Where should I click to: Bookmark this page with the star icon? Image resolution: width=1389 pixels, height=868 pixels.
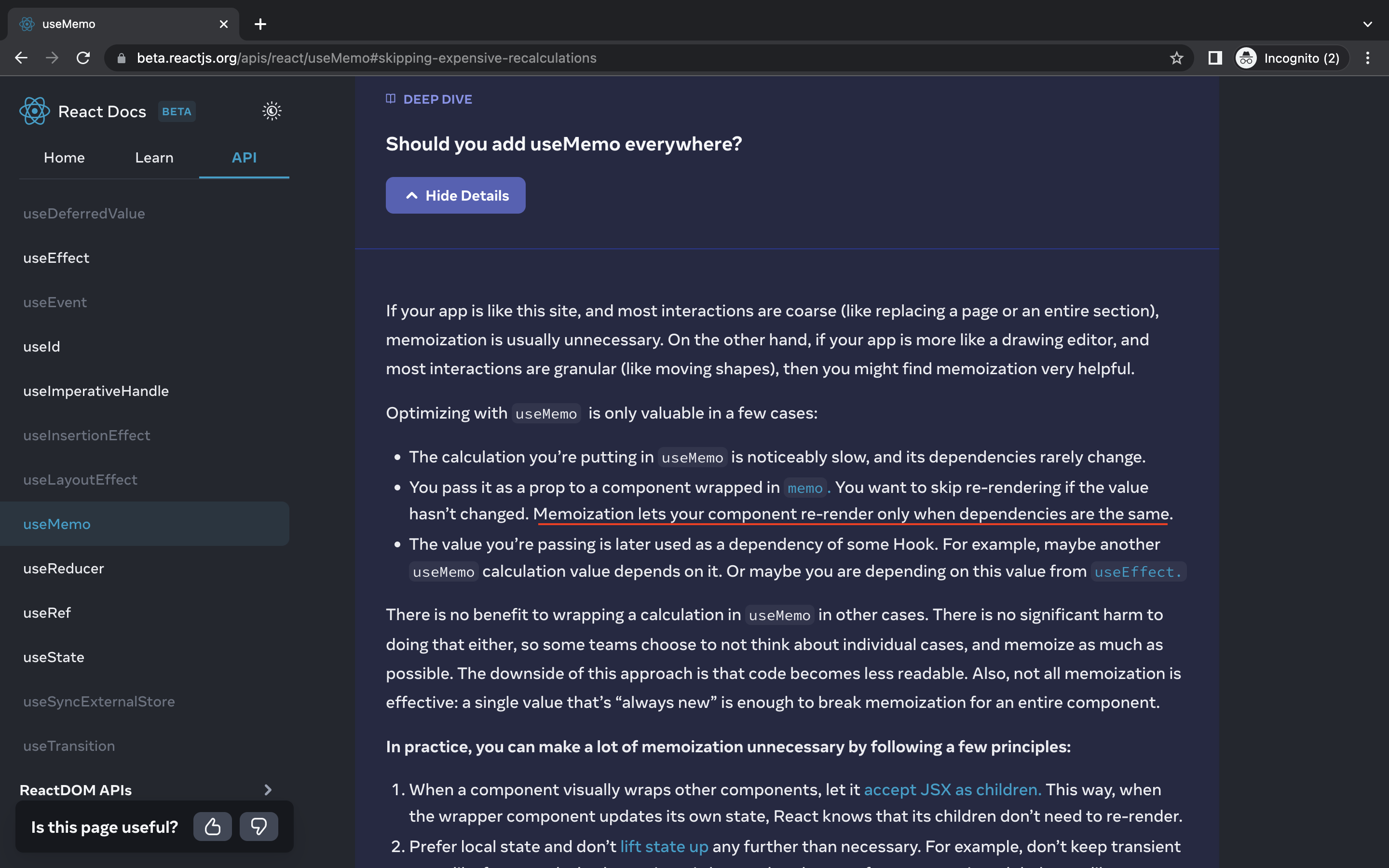(x=1177, y=58)
